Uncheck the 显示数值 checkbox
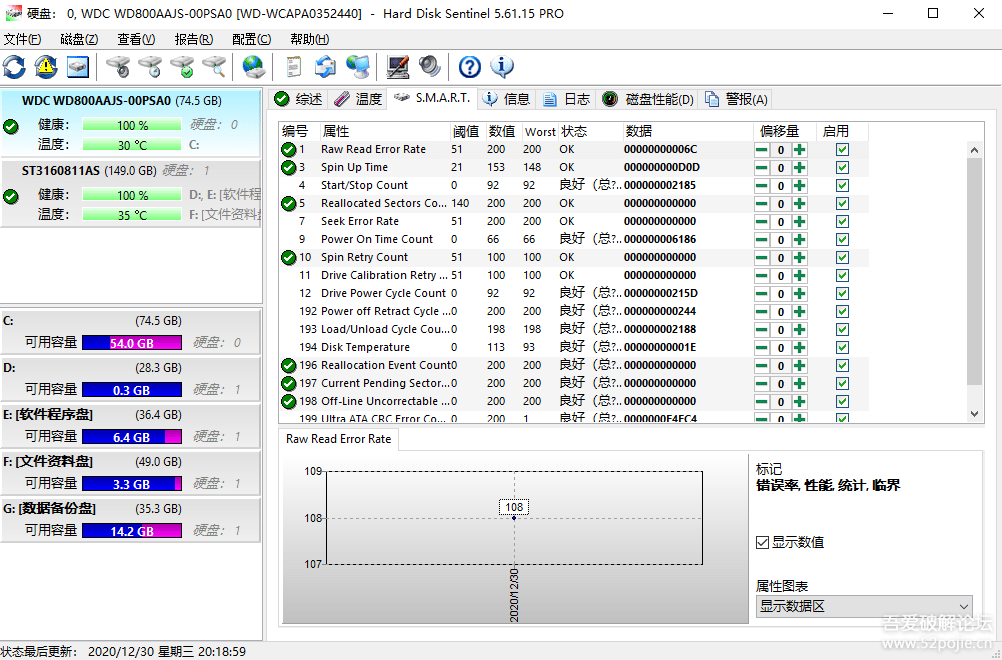Viewport: 1002px width, 660px height. tap(762, 542)
